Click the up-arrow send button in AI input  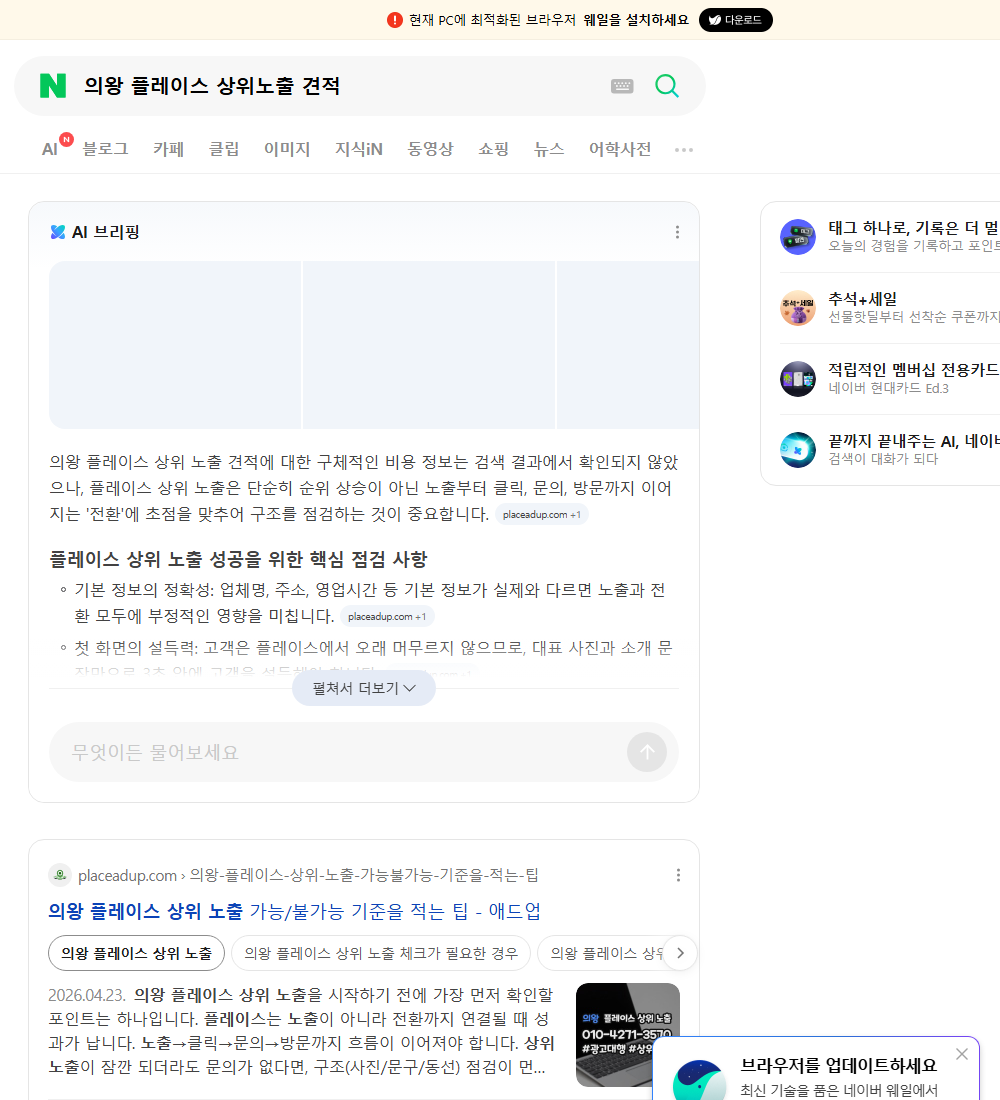point(647,752)
